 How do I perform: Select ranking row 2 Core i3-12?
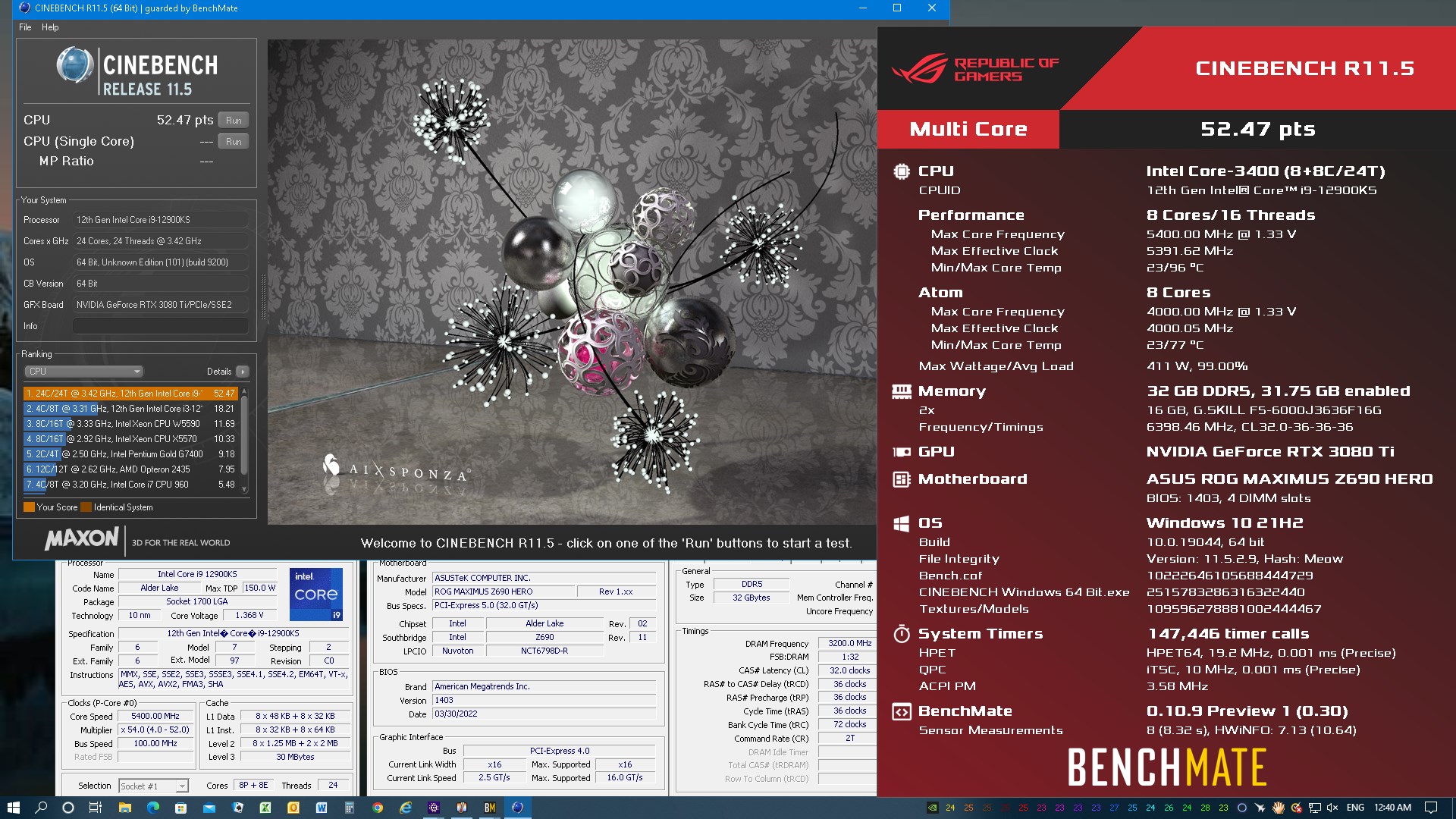130,409
